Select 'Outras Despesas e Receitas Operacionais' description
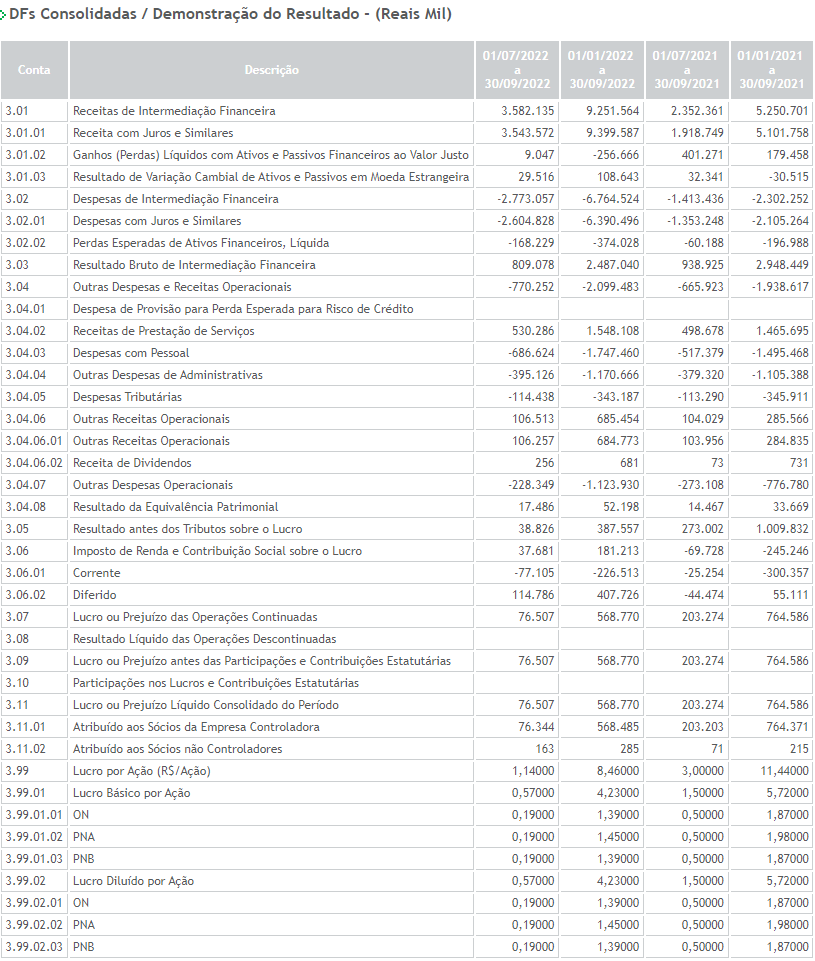815x961 pixels. pos(182,287)
